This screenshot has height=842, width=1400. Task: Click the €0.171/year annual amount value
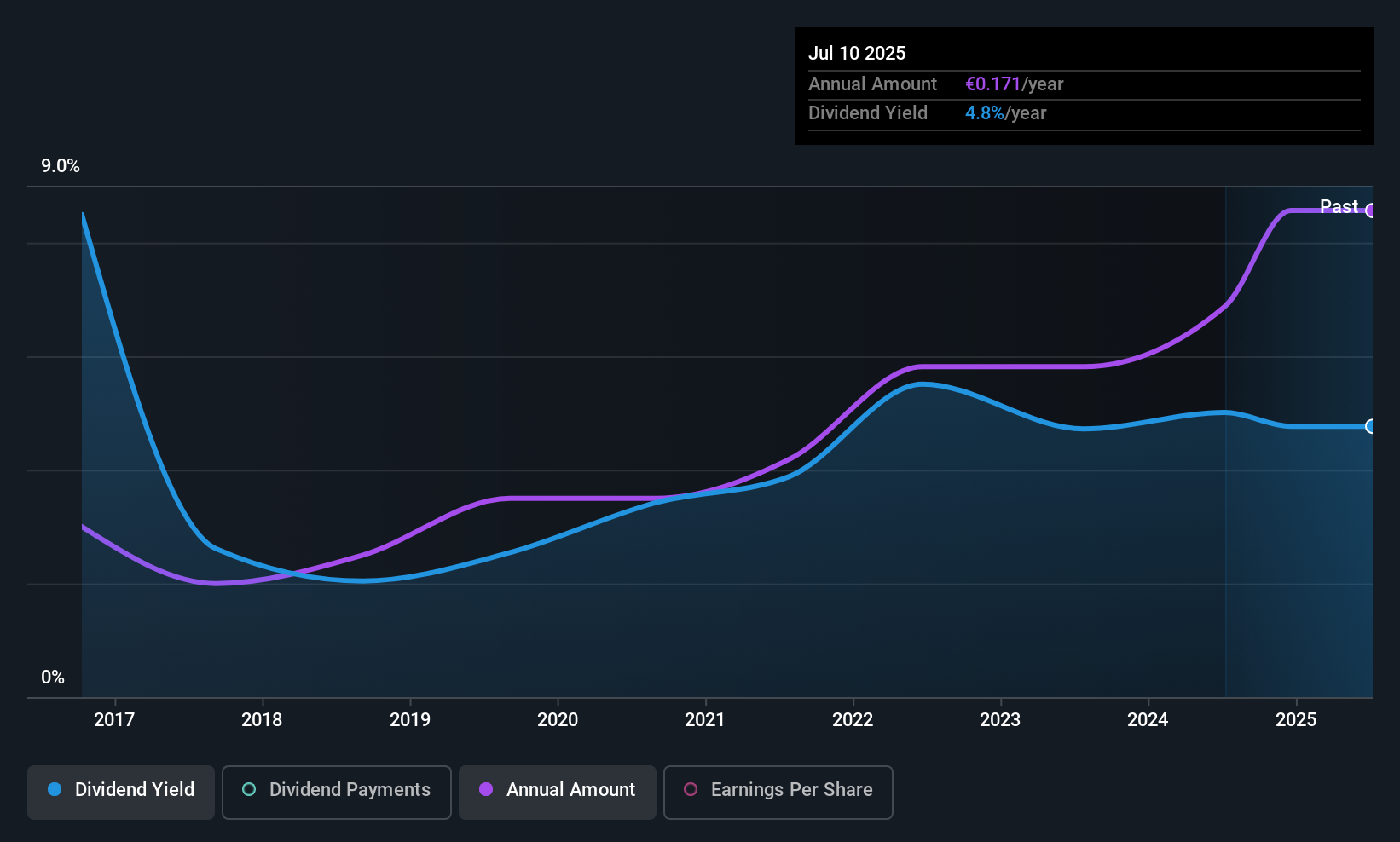pyautogui.click(x=1014, y=84)
